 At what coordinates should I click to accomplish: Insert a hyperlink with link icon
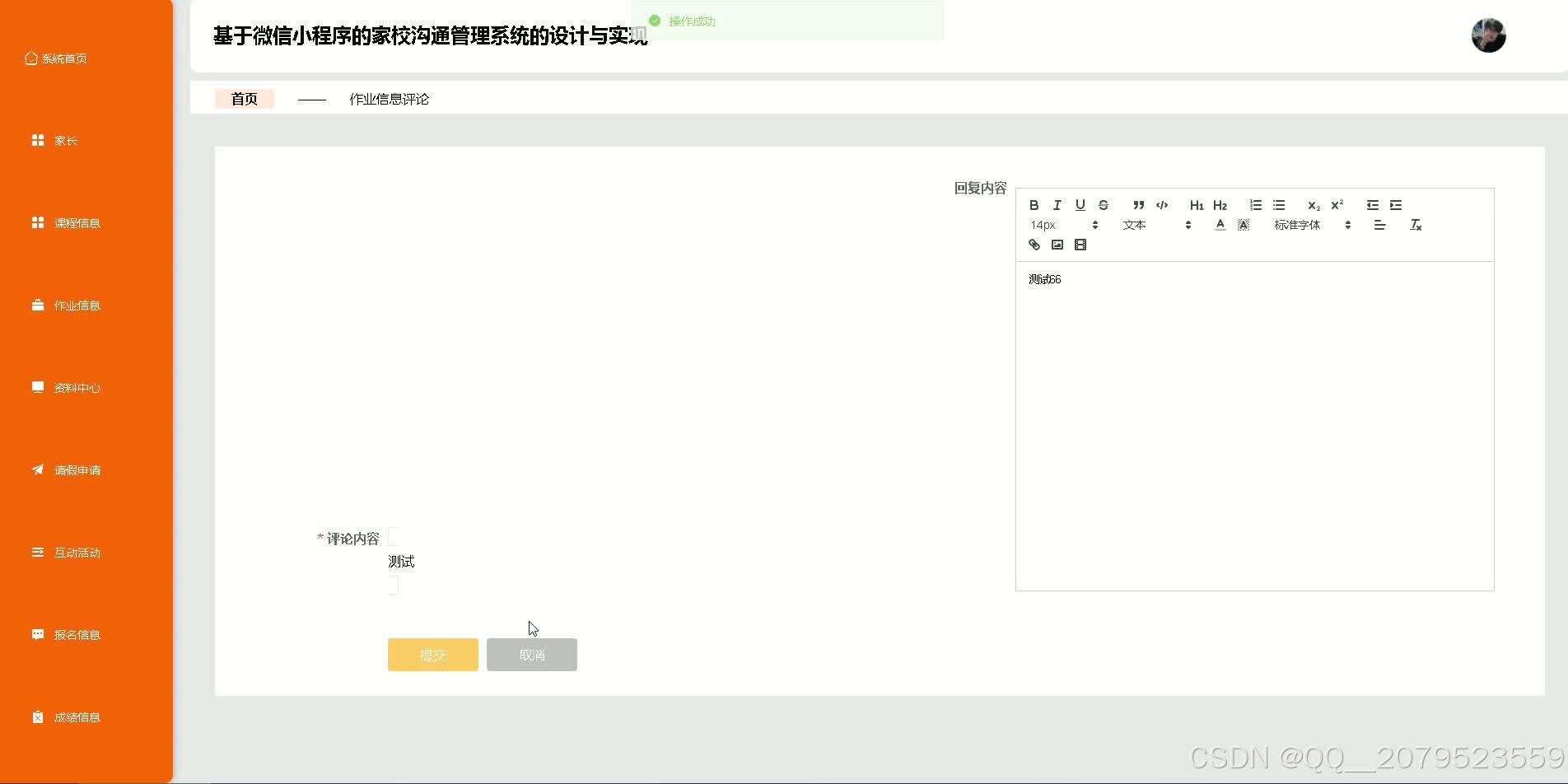coord(1034,245)
